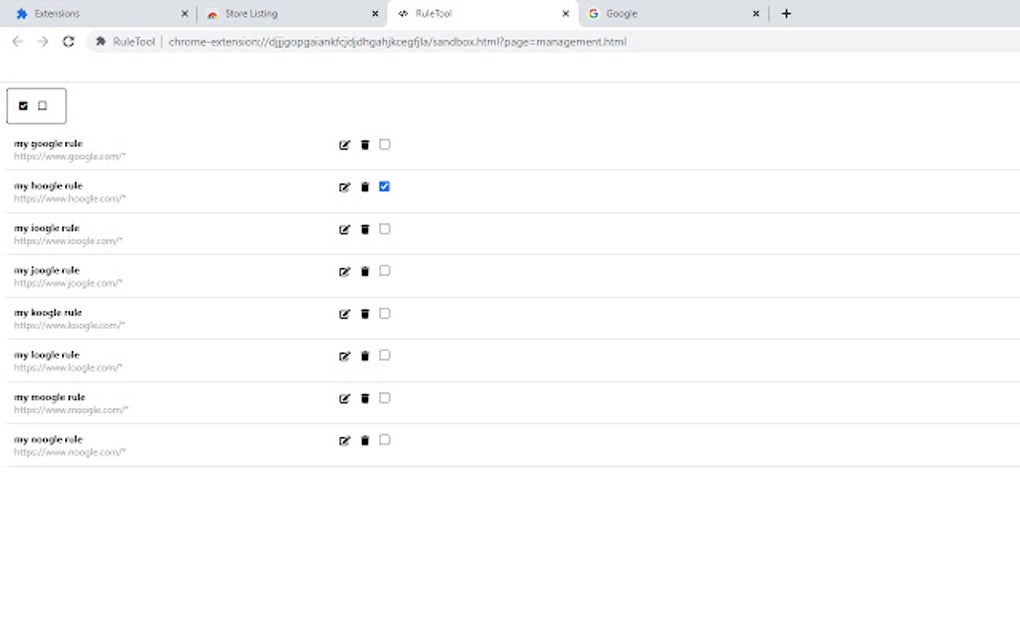
Task: Select the my noogle rule title
Action: coord(48,440)
